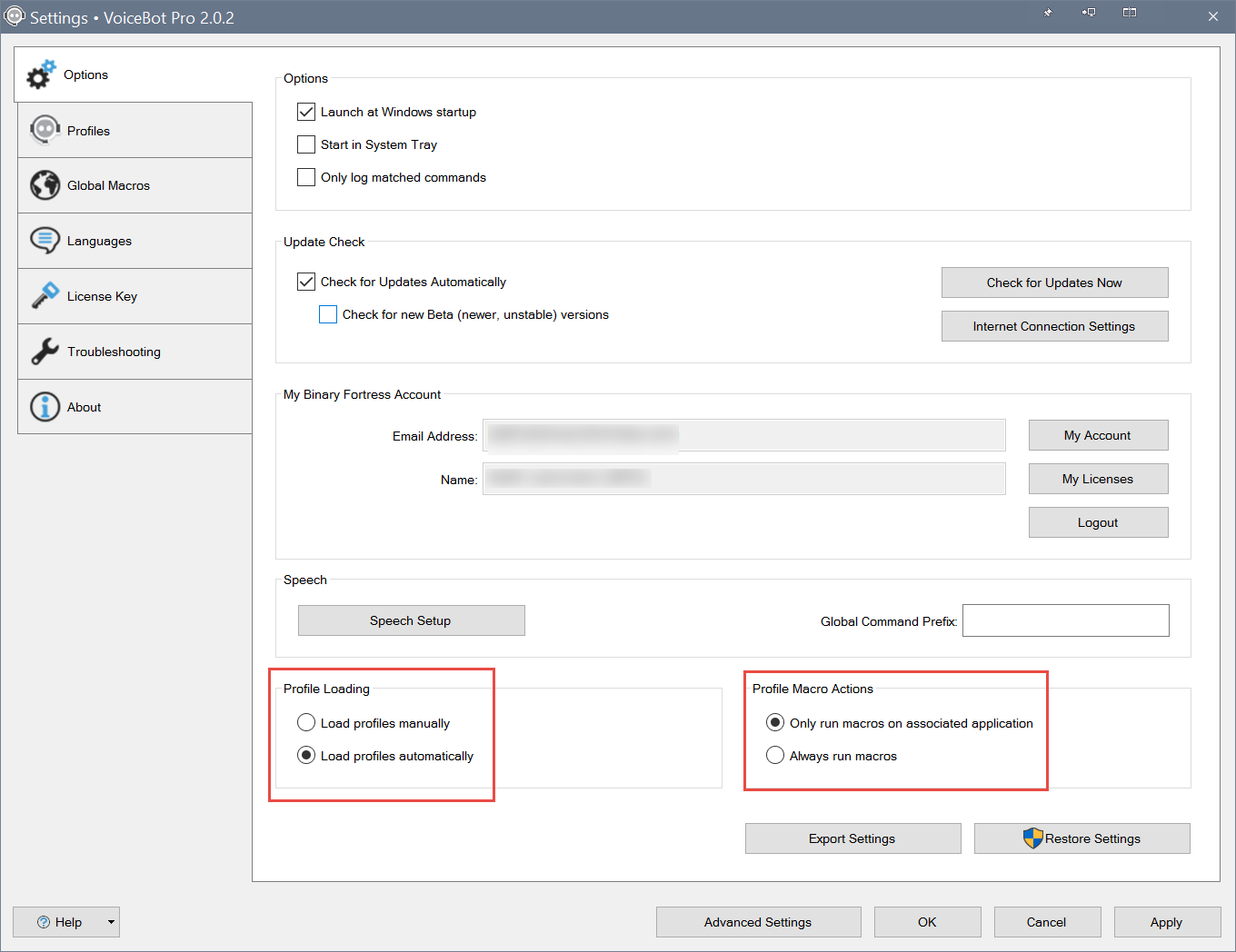Click the License Key icon
1236x952 pixels.
coord(45,296)
